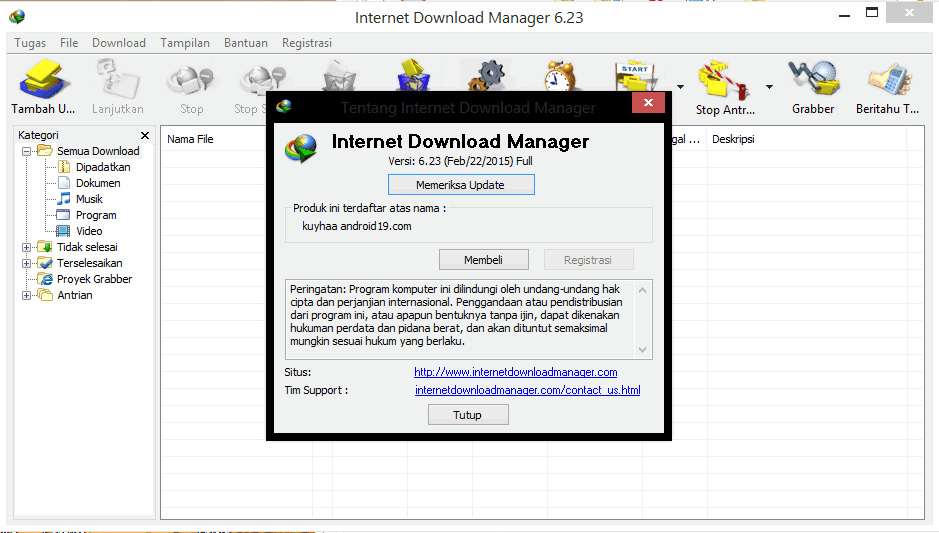Click the version text 6.23 (Feb/22/2015) Full
Image resolution: width=939 pixels, height=533 pixels.
click(x=475, y=161)
